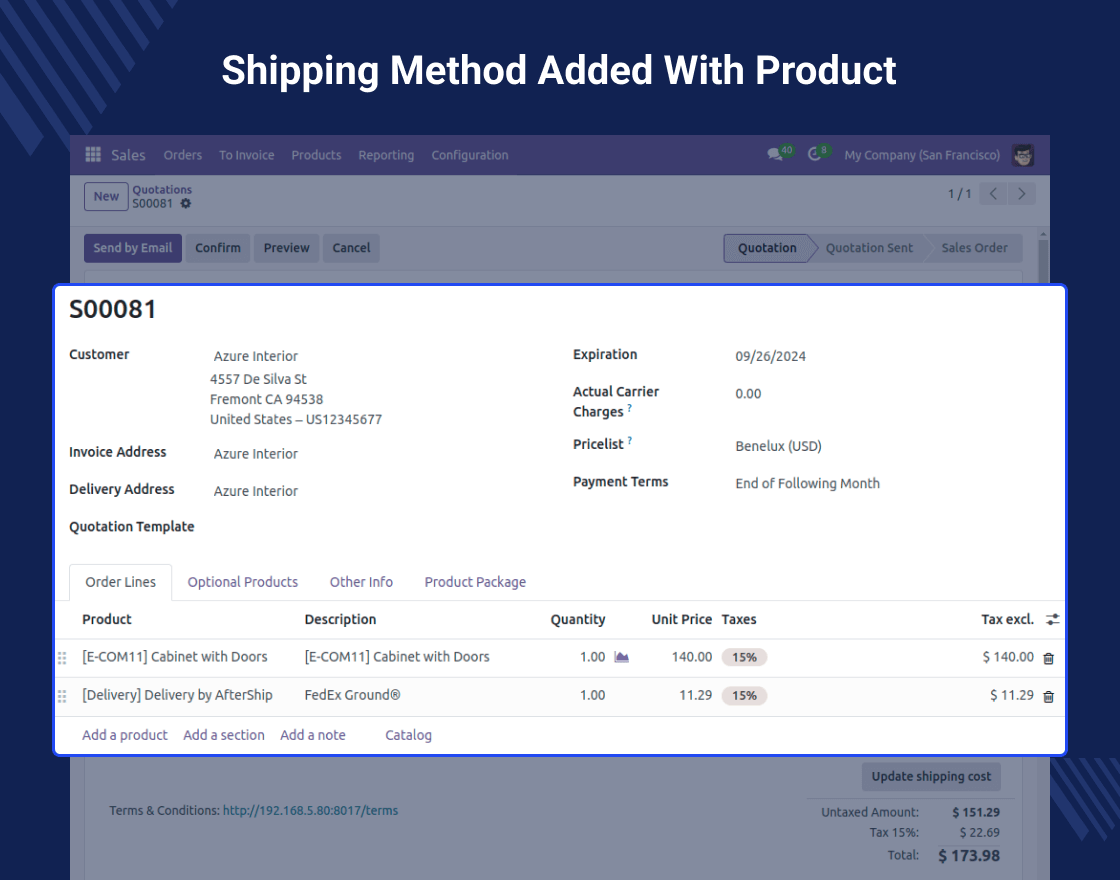Delete the Delivery by AfterShip order line

(x=1048, y=696)
